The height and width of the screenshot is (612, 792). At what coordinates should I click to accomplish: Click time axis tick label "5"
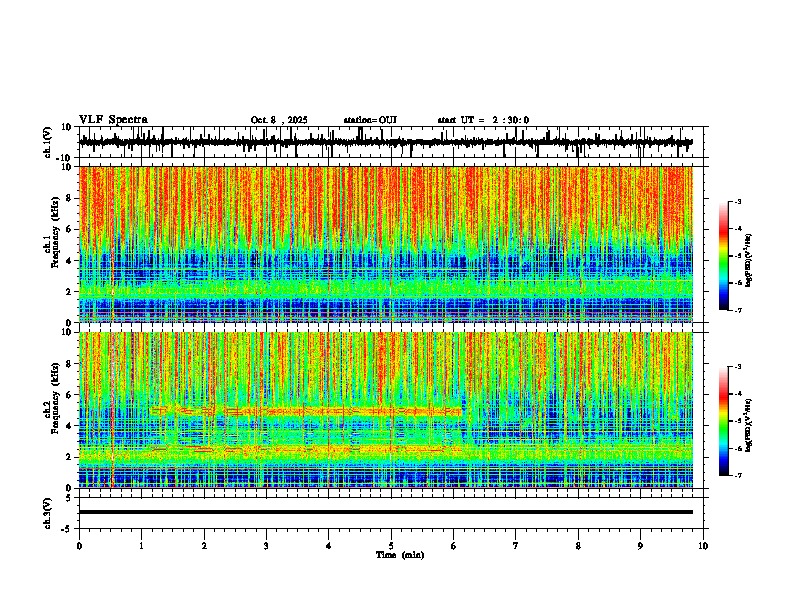click(x=391, y=546)
